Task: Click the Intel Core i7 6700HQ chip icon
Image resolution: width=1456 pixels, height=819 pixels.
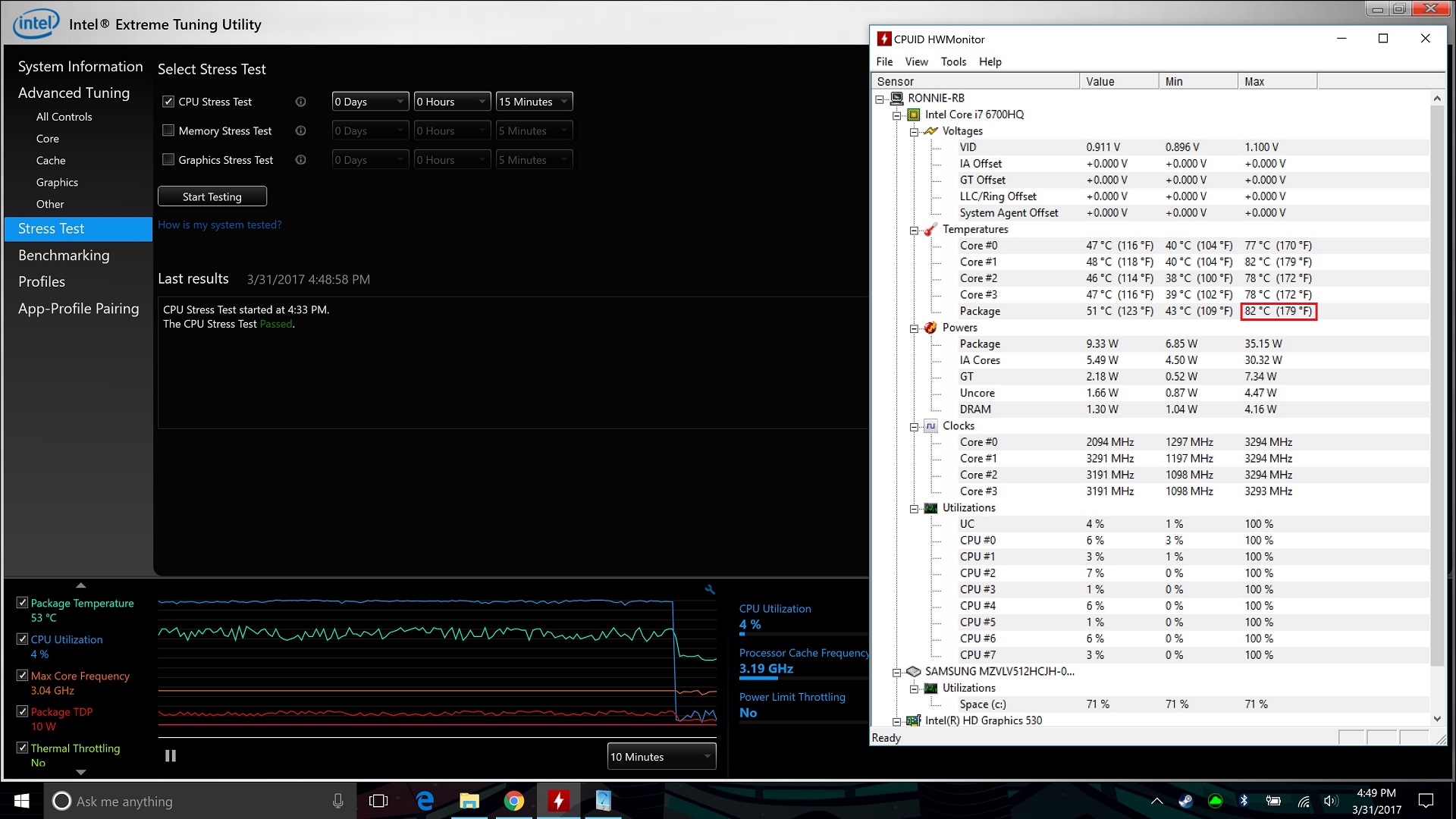Action: tap(914, 115)
